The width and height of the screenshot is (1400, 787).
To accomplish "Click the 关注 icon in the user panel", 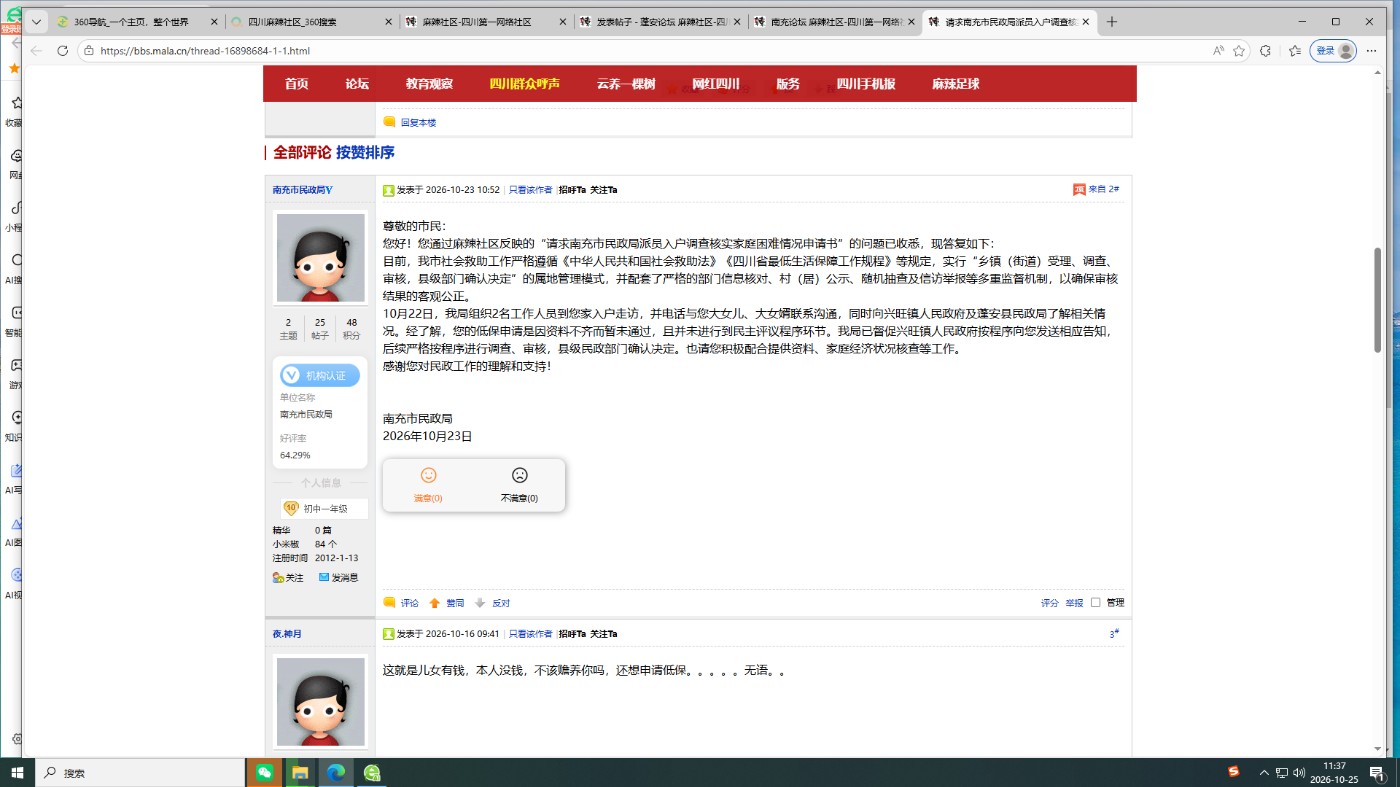I will pos(278,577).
